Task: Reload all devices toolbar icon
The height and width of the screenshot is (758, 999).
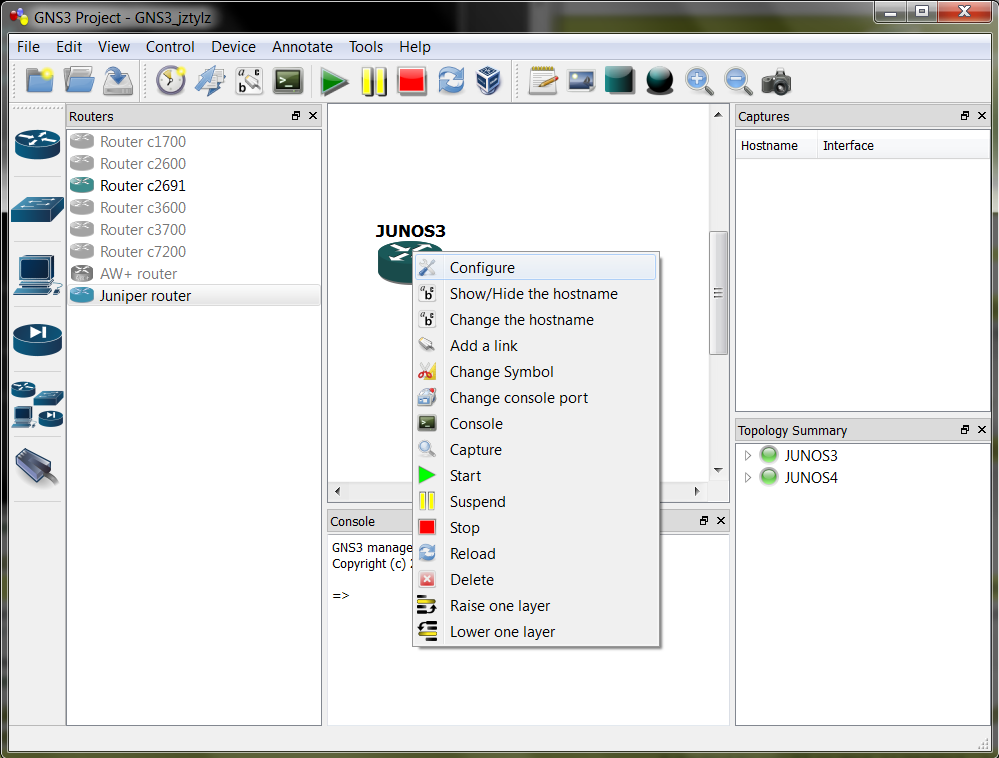Action: 451,81
